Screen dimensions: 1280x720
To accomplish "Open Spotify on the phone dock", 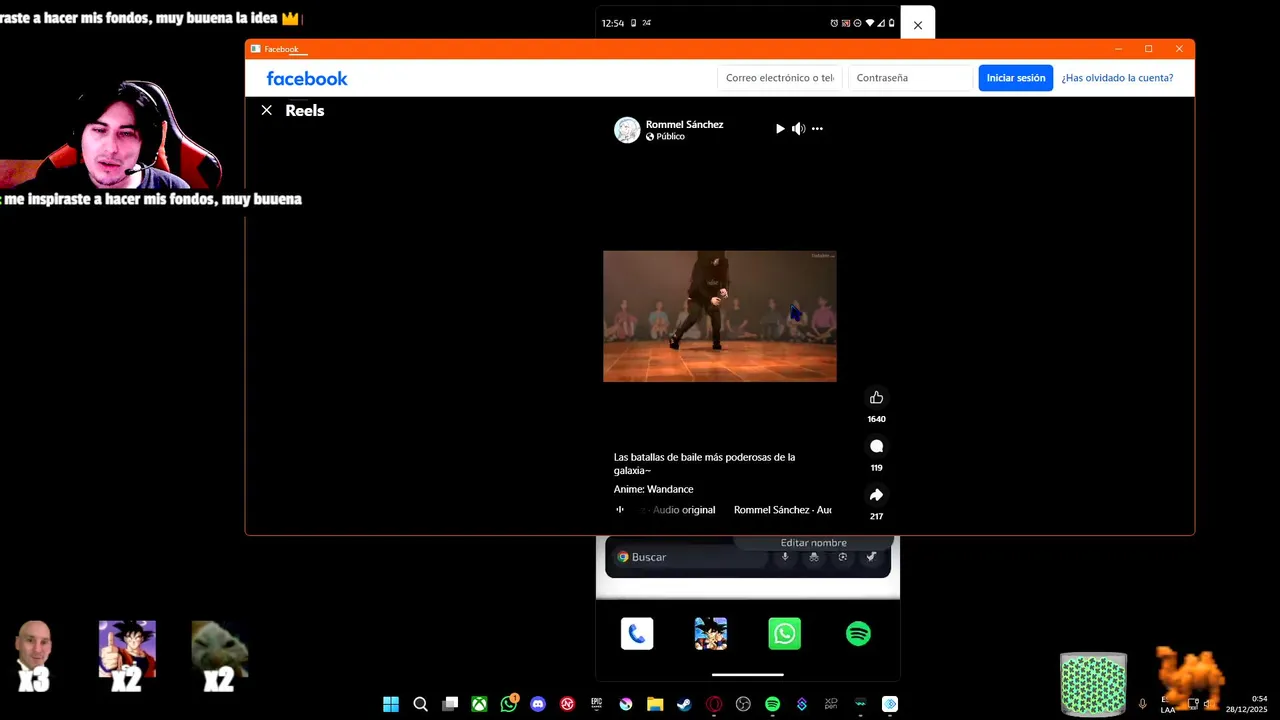I will 858,634.
